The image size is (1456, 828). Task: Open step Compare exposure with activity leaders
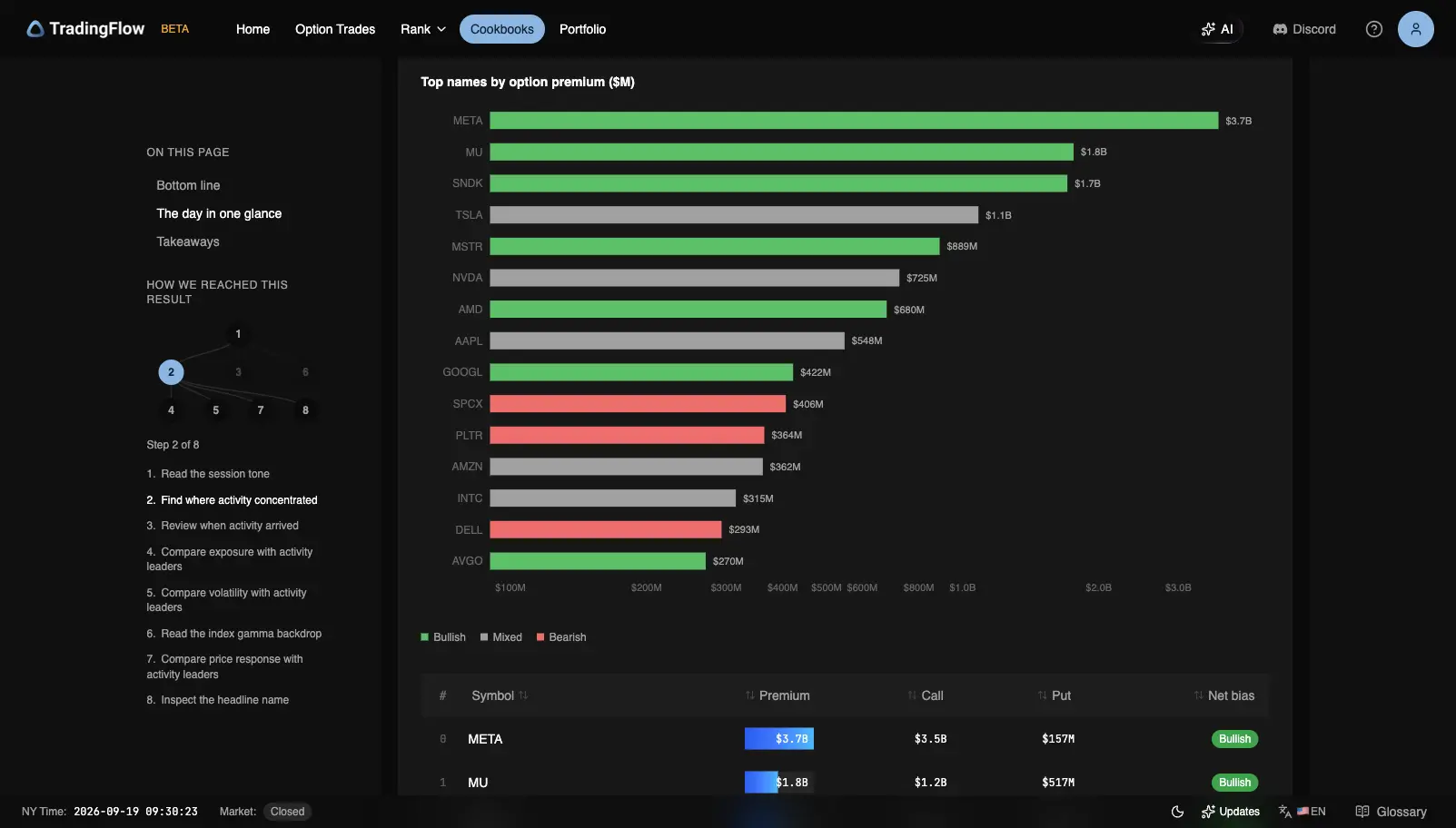[x=230, y=559]
